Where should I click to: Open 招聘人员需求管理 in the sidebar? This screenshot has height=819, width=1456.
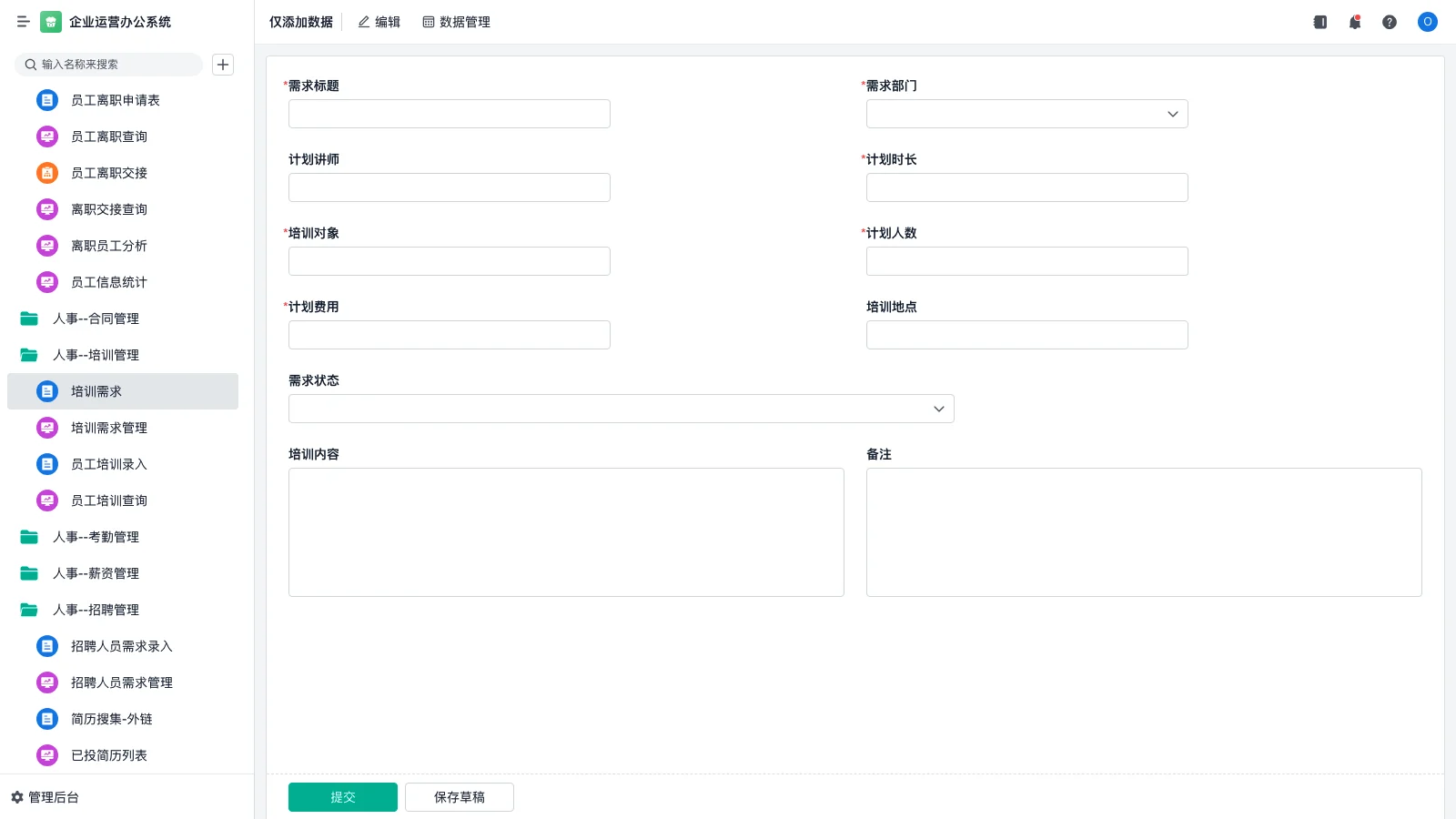pyautogui.click(x=122, y=682)
